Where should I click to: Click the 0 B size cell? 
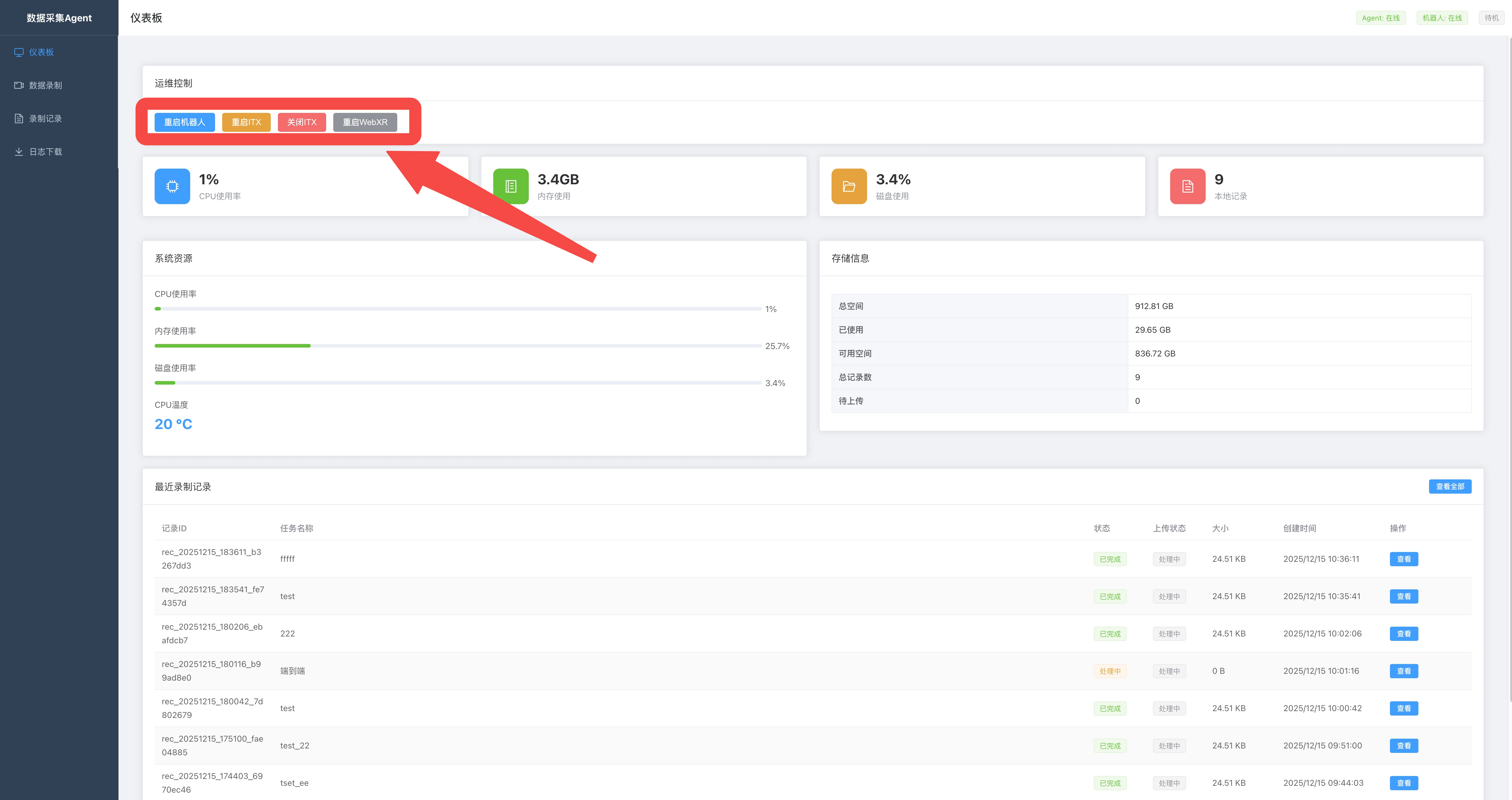pos(1218,671)
